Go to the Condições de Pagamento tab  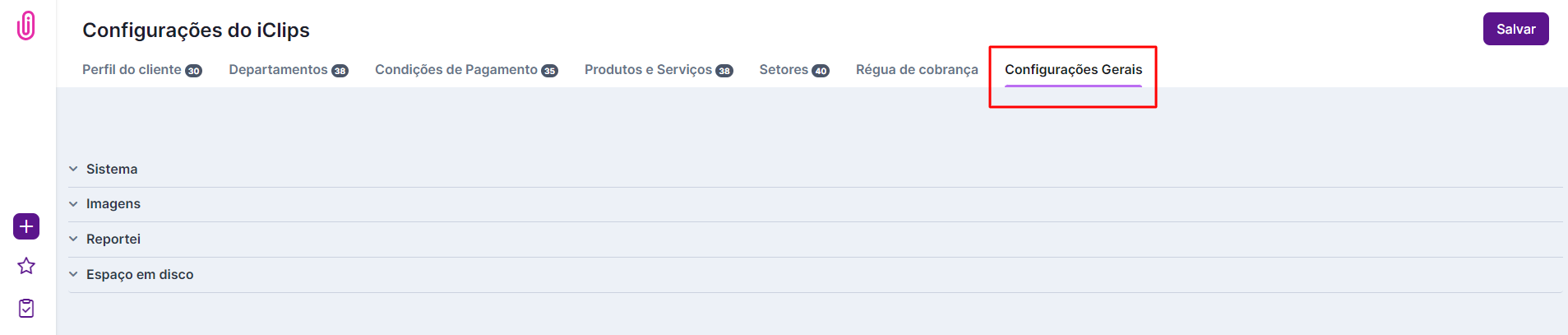pos(456,70)
